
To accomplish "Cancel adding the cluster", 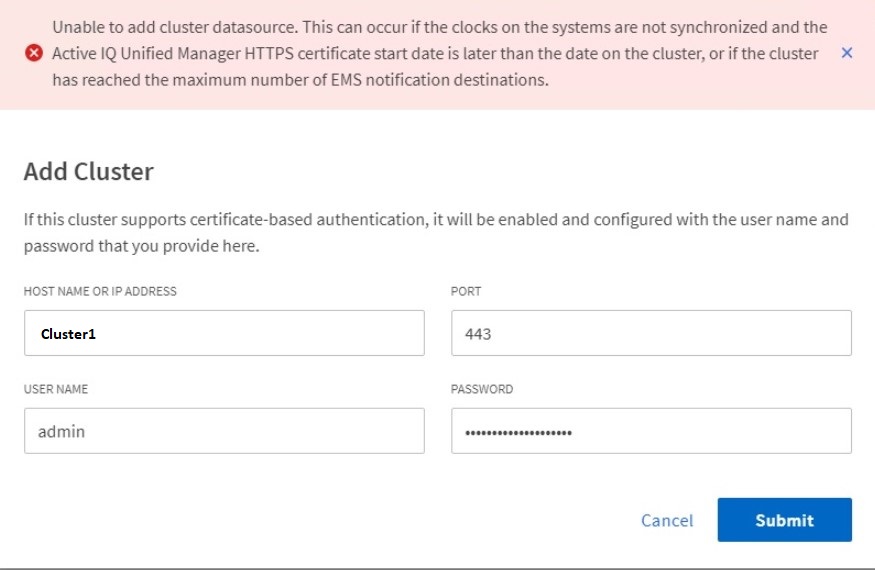I will point(667,520).
